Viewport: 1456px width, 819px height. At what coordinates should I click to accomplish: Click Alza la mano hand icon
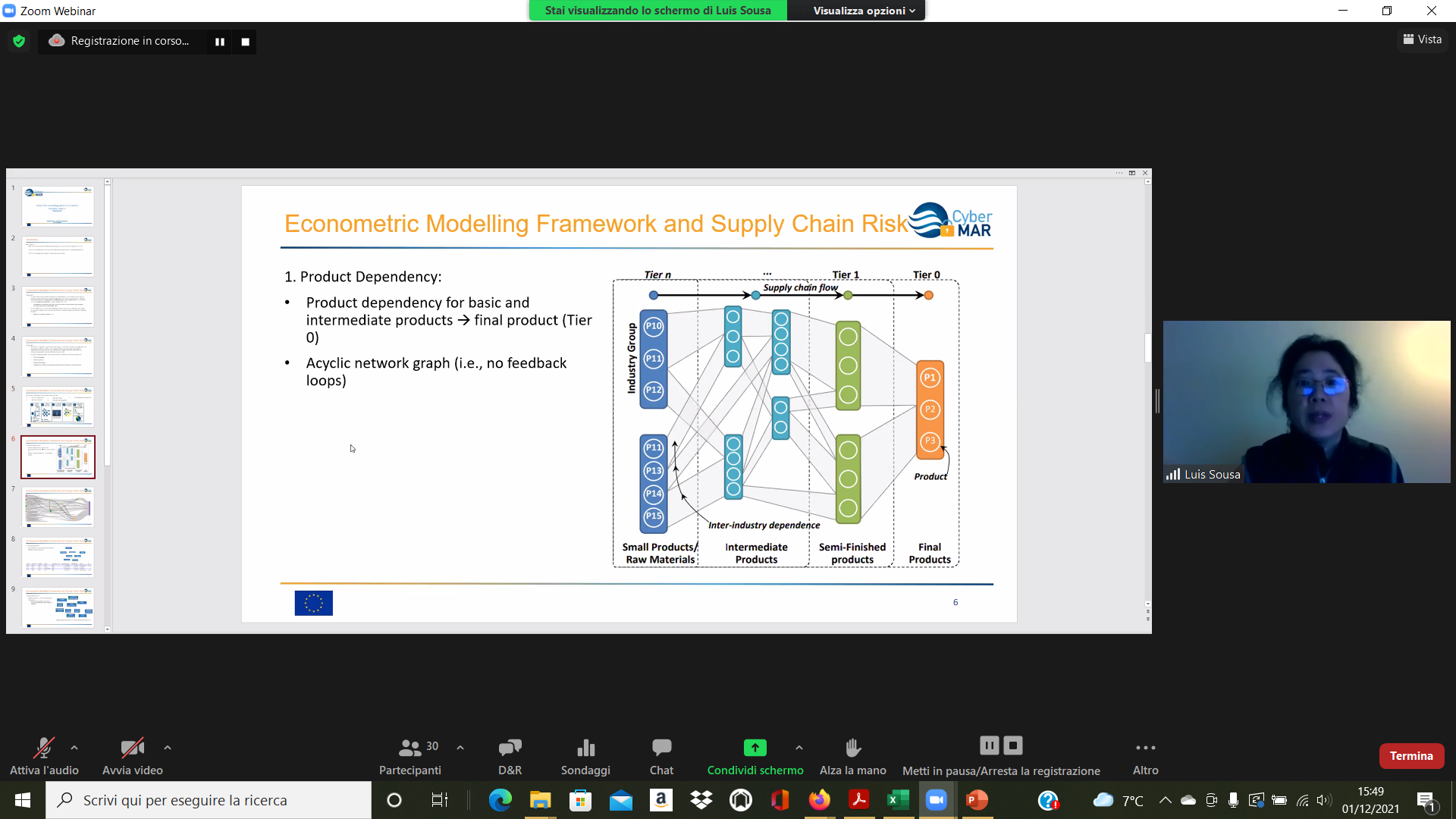(x=852, y=748)
